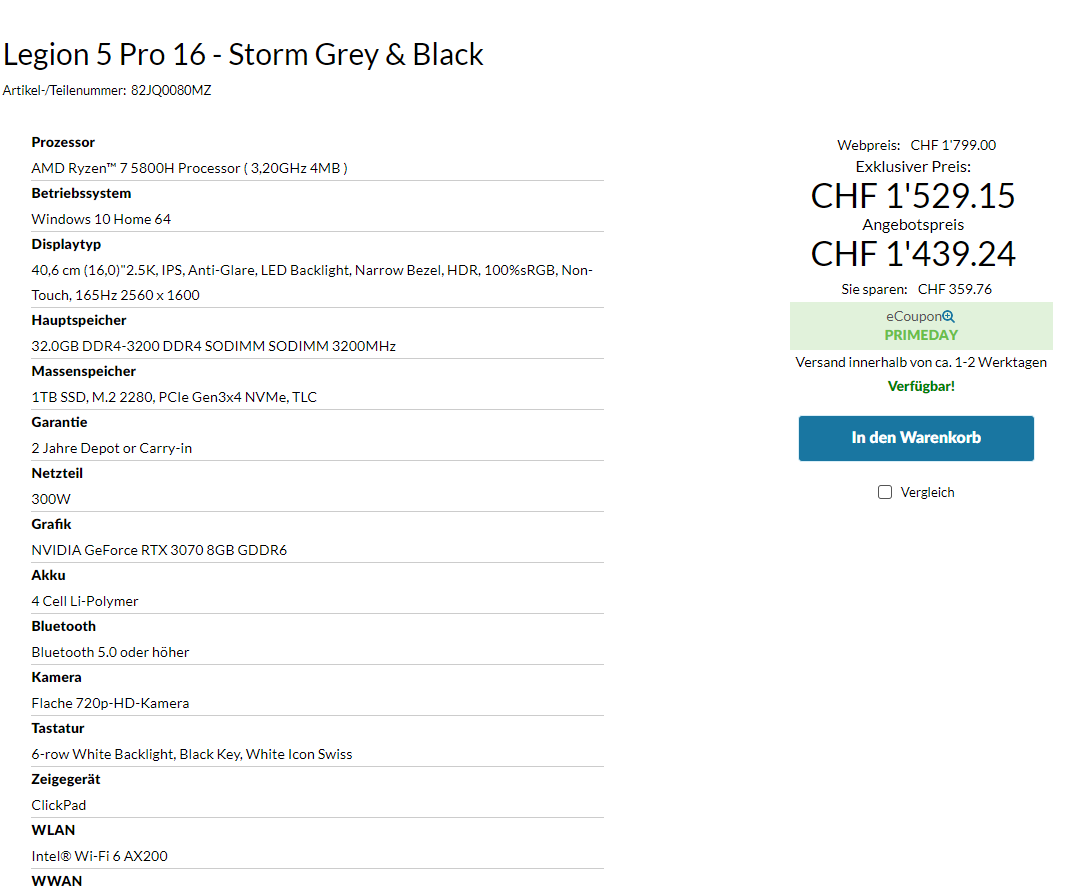Click the Angebotspreis CHF 1'439.24
Screen dimensions: 1077x892
click(x=913, y=254)
